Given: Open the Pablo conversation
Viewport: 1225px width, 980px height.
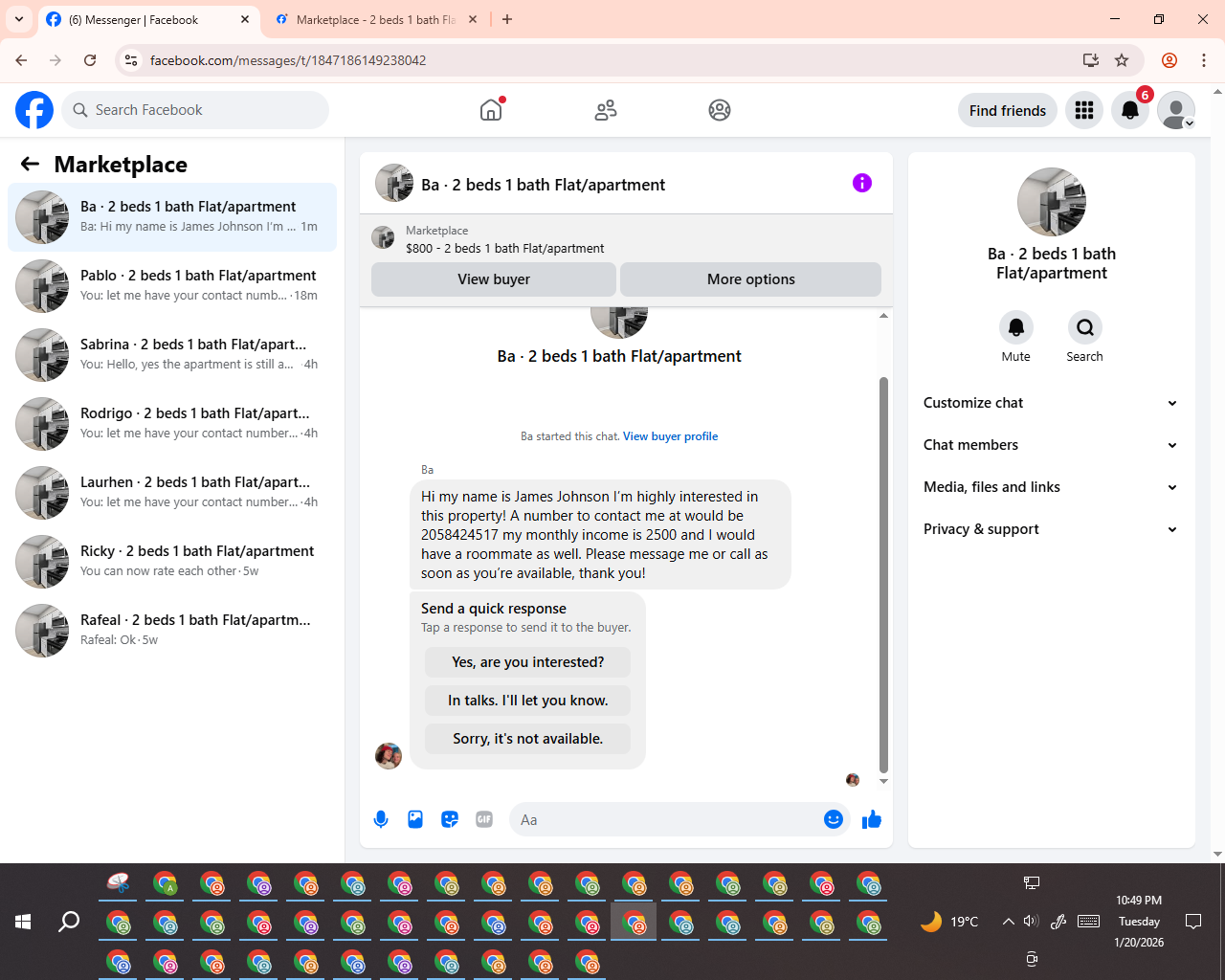Looking at the screenshot, I should pos(172,286).
